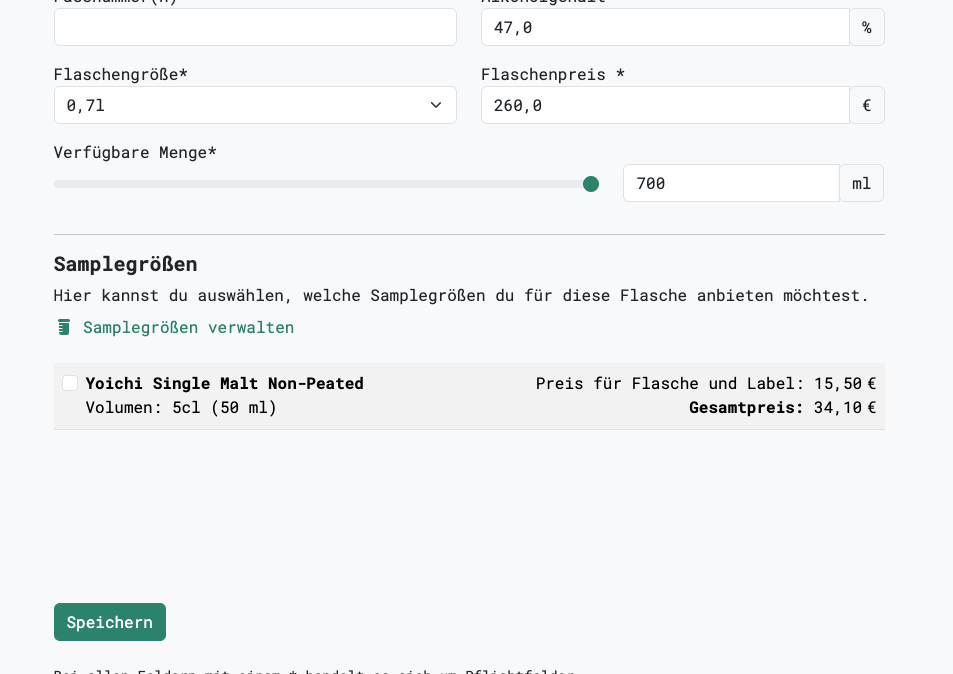Screen dimensions: 953x674
Task: Click the quantity input showing 700
Action: (730, 183)
